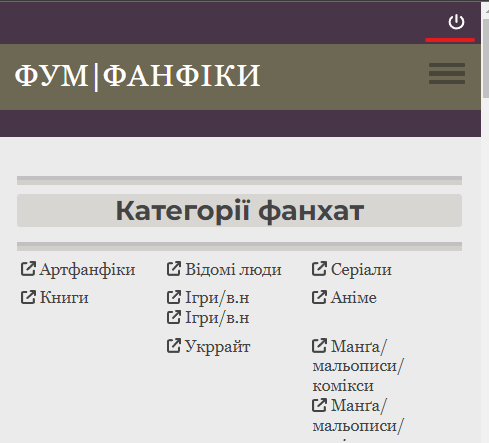
Task: Open the Укррайт category
Action: (217, 346)
